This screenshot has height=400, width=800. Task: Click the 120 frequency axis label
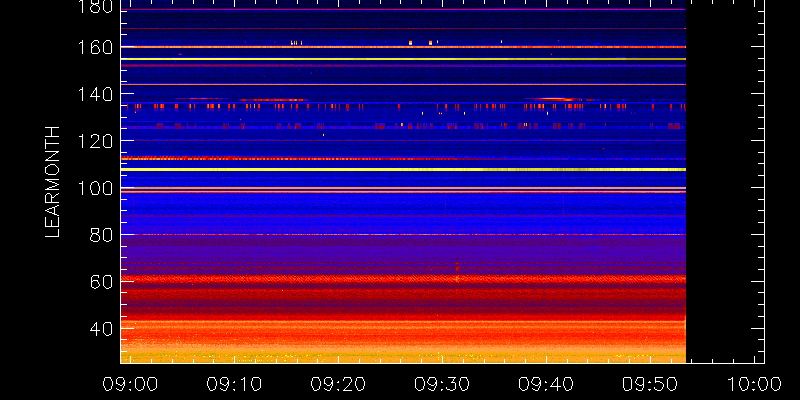click(x=96, y=141)
